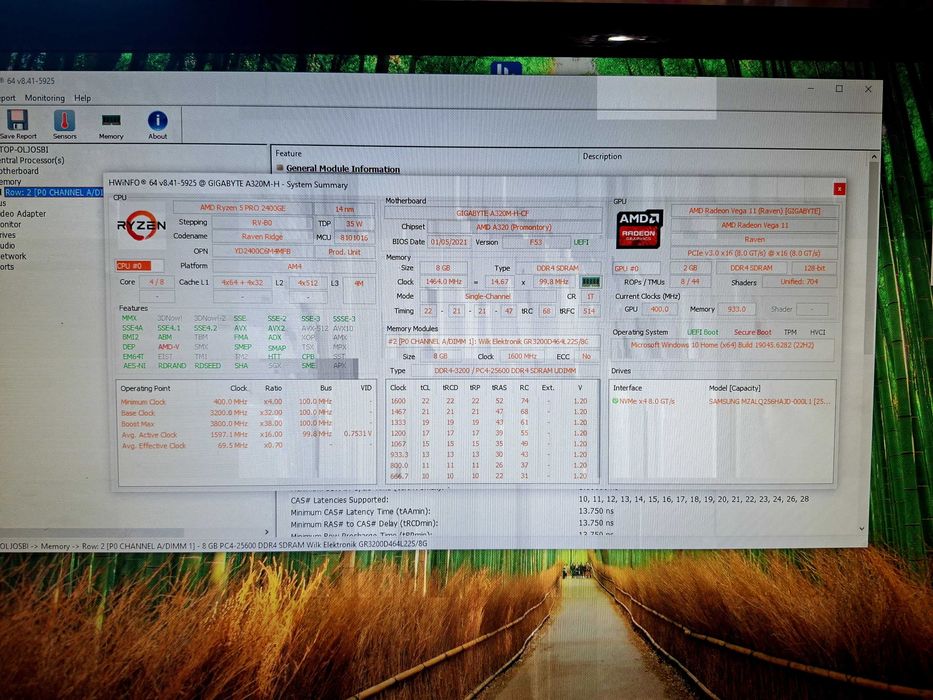This screenshot has width=933, height=700.
Task: Close the System Summary window with red X
Action: pos(839,189)
